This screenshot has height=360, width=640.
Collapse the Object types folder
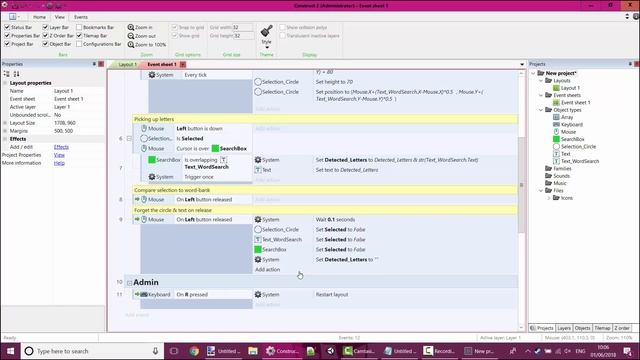point(541,110)
